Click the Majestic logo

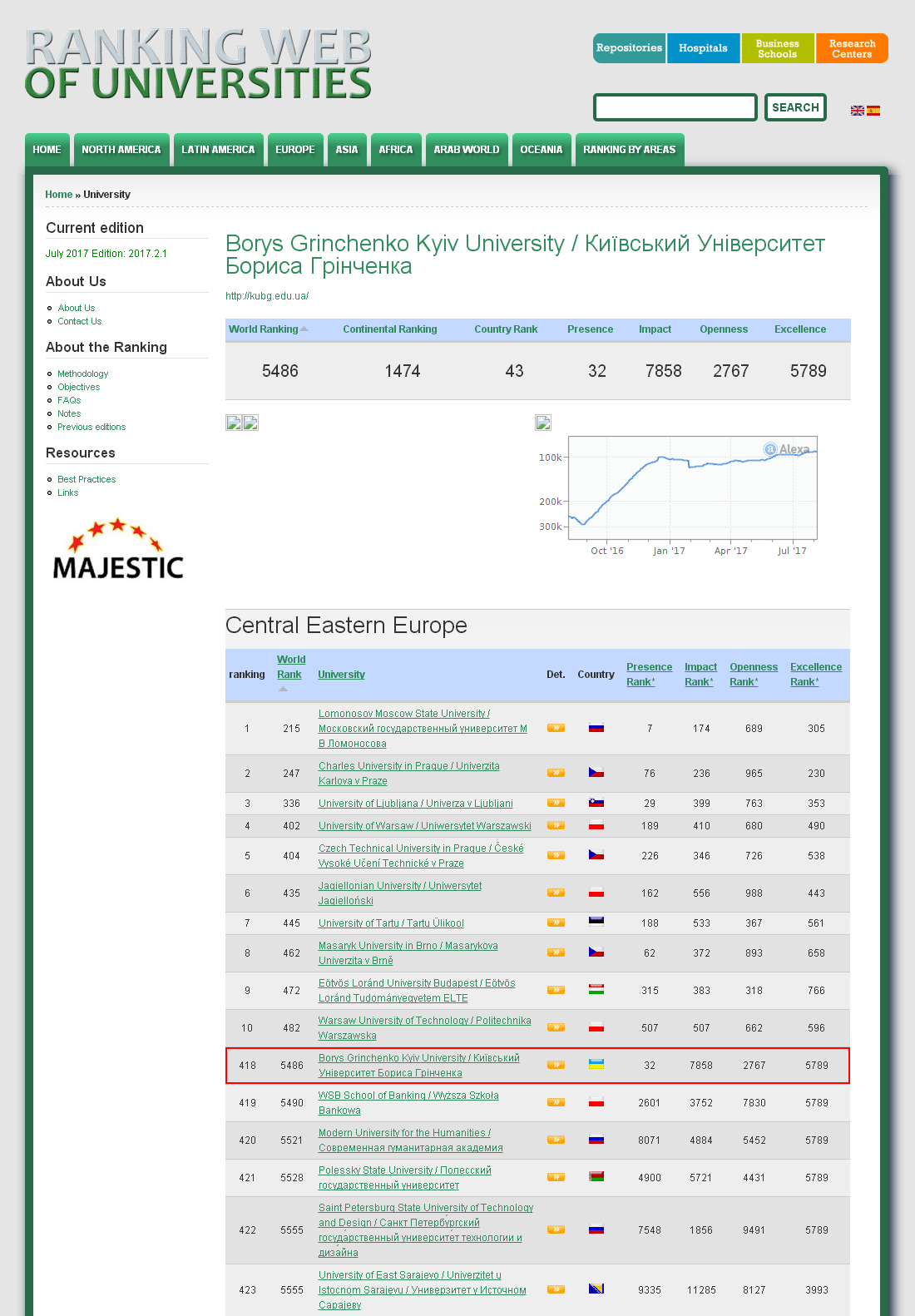[118, 549]
